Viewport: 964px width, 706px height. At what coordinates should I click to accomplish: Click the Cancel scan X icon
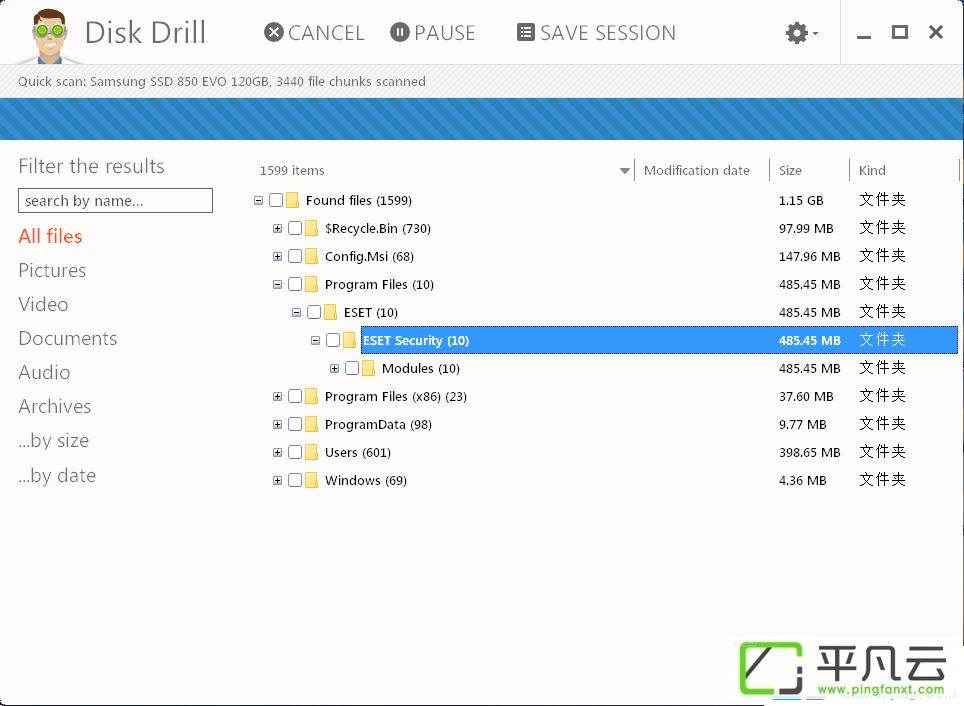point(274,32)
